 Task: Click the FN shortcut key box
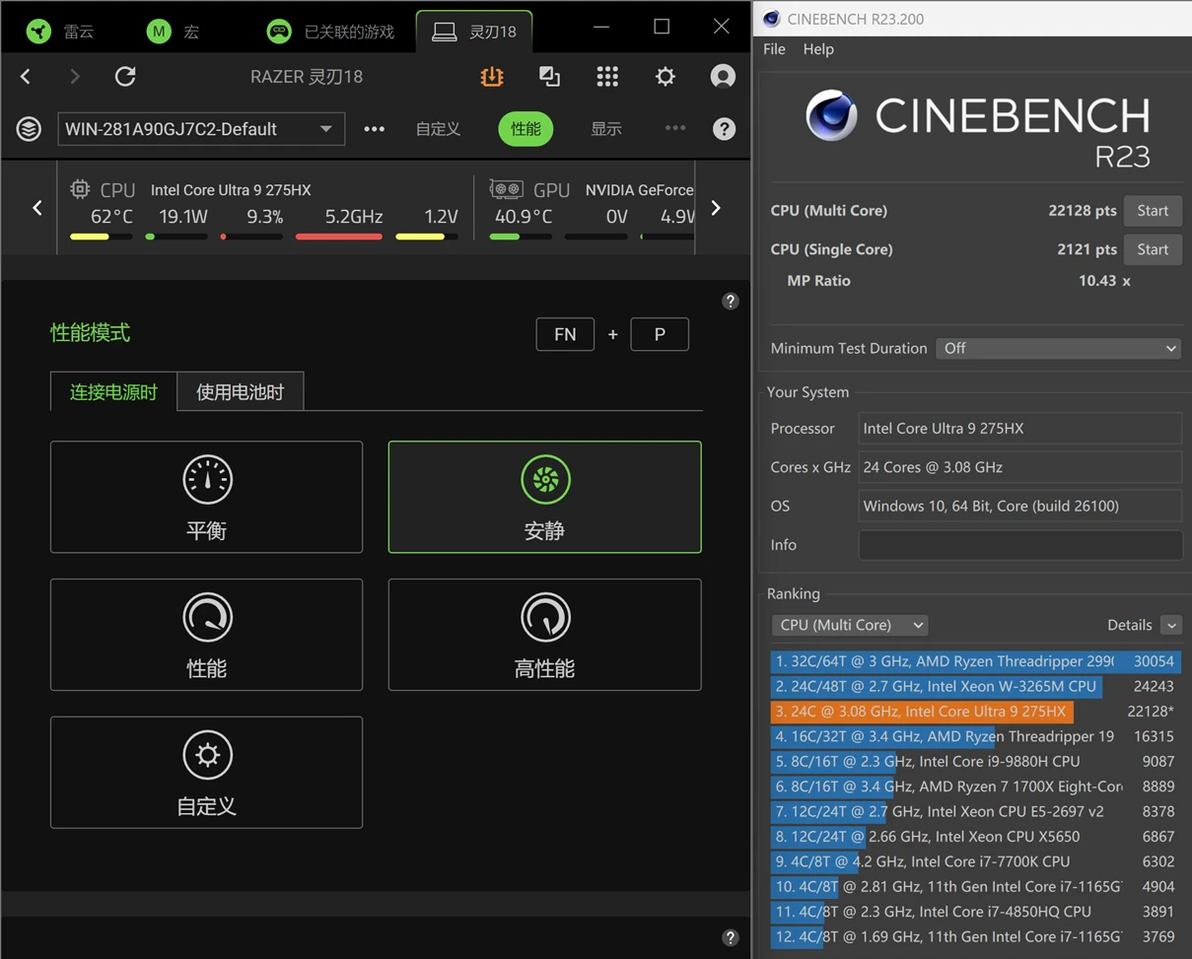565,334
